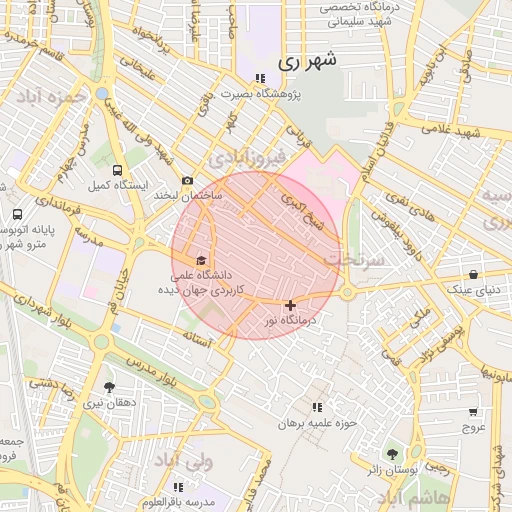The width and height of the screenshot is (512, 512).
Task: Click the graduation cap university icon
Action: [x=201, y=260]
